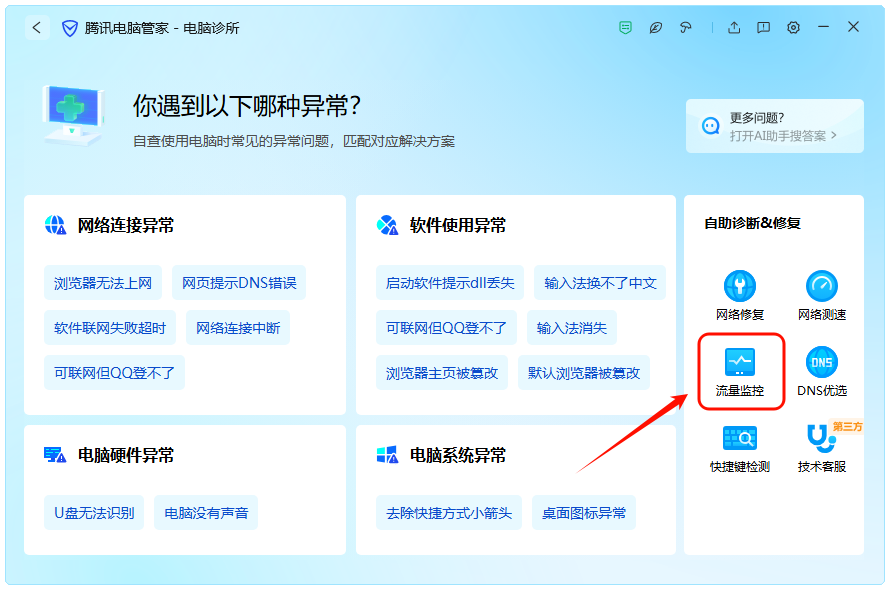This screenshot has width=890, height=590.
Task: Click the computer clinic monitor illustration
Action: click(74, 115)
